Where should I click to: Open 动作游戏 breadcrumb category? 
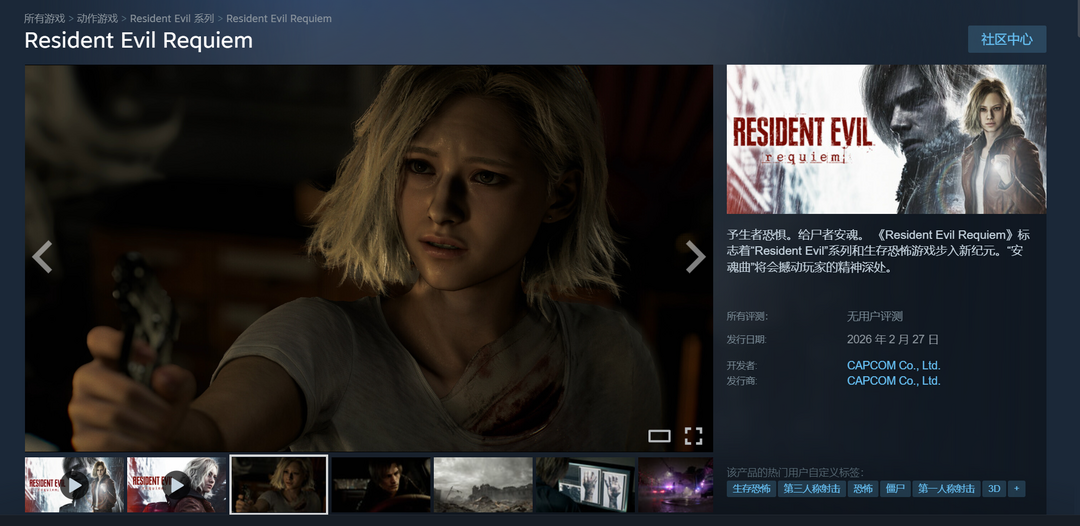click(x=97, y=19)
